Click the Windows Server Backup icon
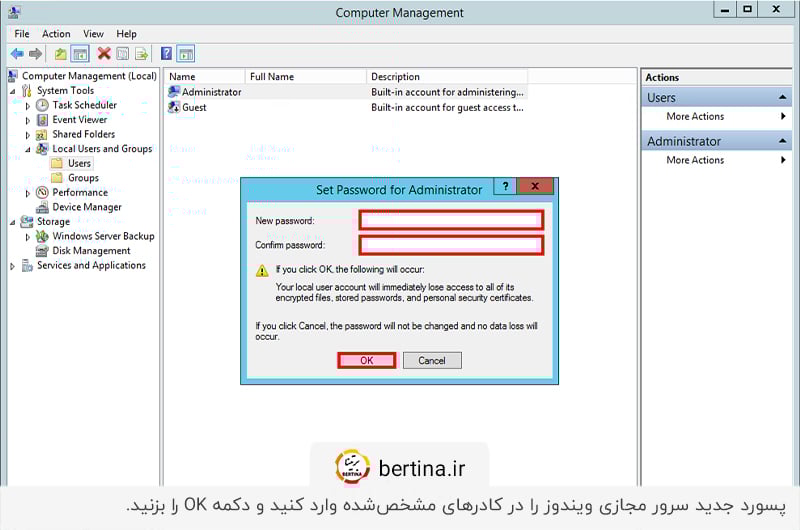The height and width of the screenshot is (530, 800). click(42, 236)
